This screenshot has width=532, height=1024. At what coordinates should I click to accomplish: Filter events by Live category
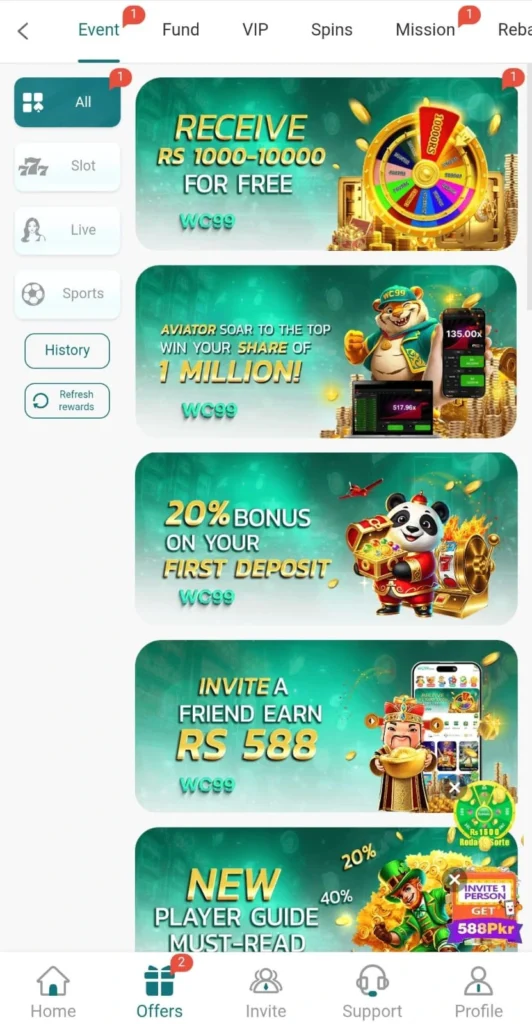pos(67,230)
